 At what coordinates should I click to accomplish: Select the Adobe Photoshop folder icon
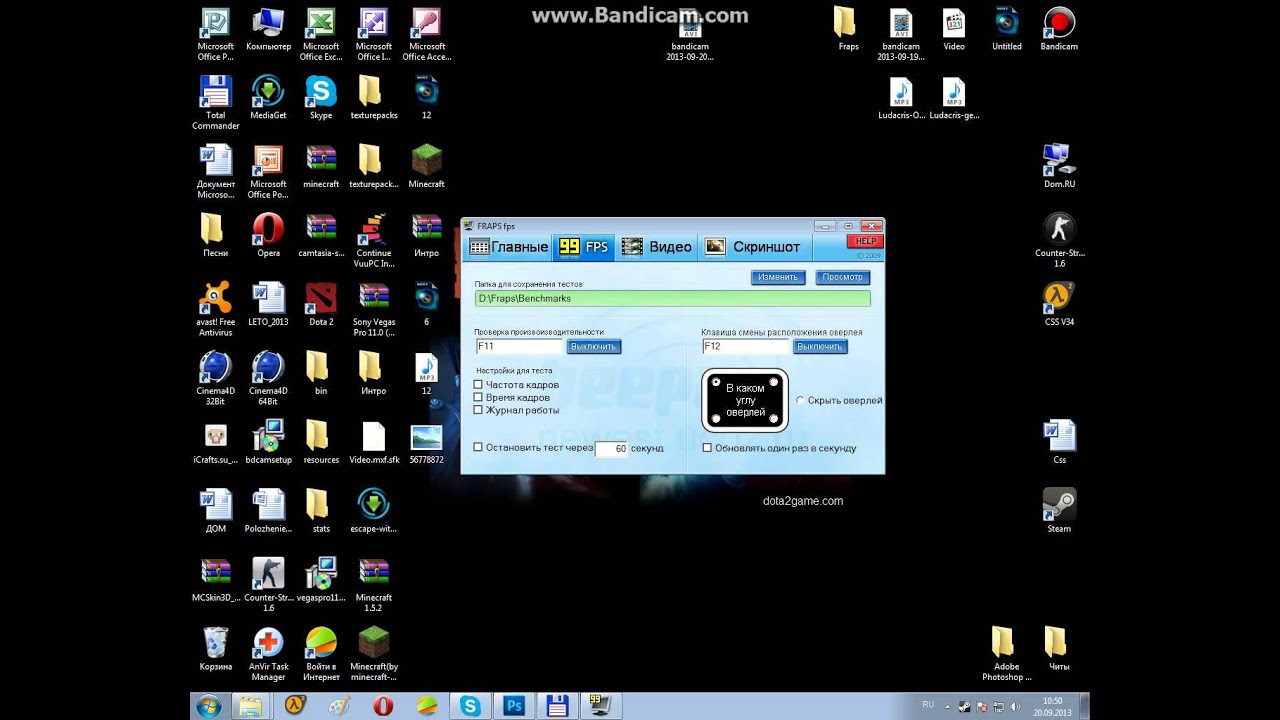click(1006, 654)
